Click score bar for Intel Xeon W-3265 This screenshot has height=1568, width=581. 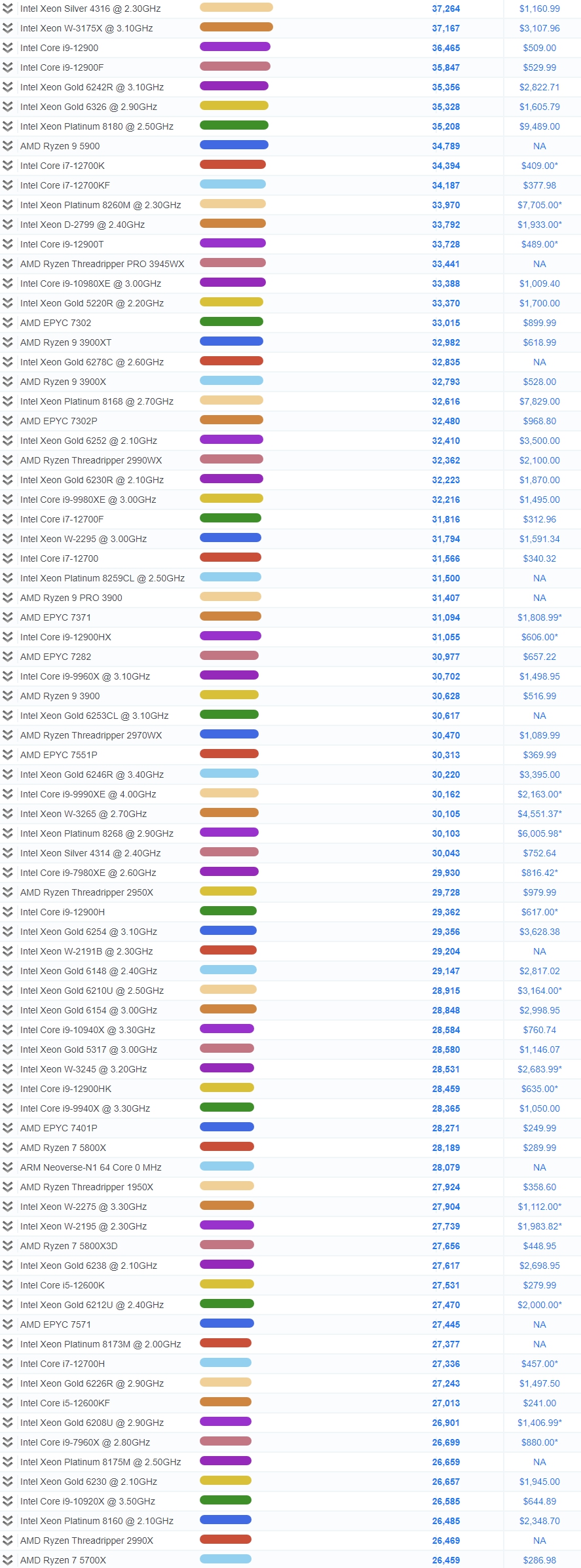pyautogui.click(x=229, y=812)
